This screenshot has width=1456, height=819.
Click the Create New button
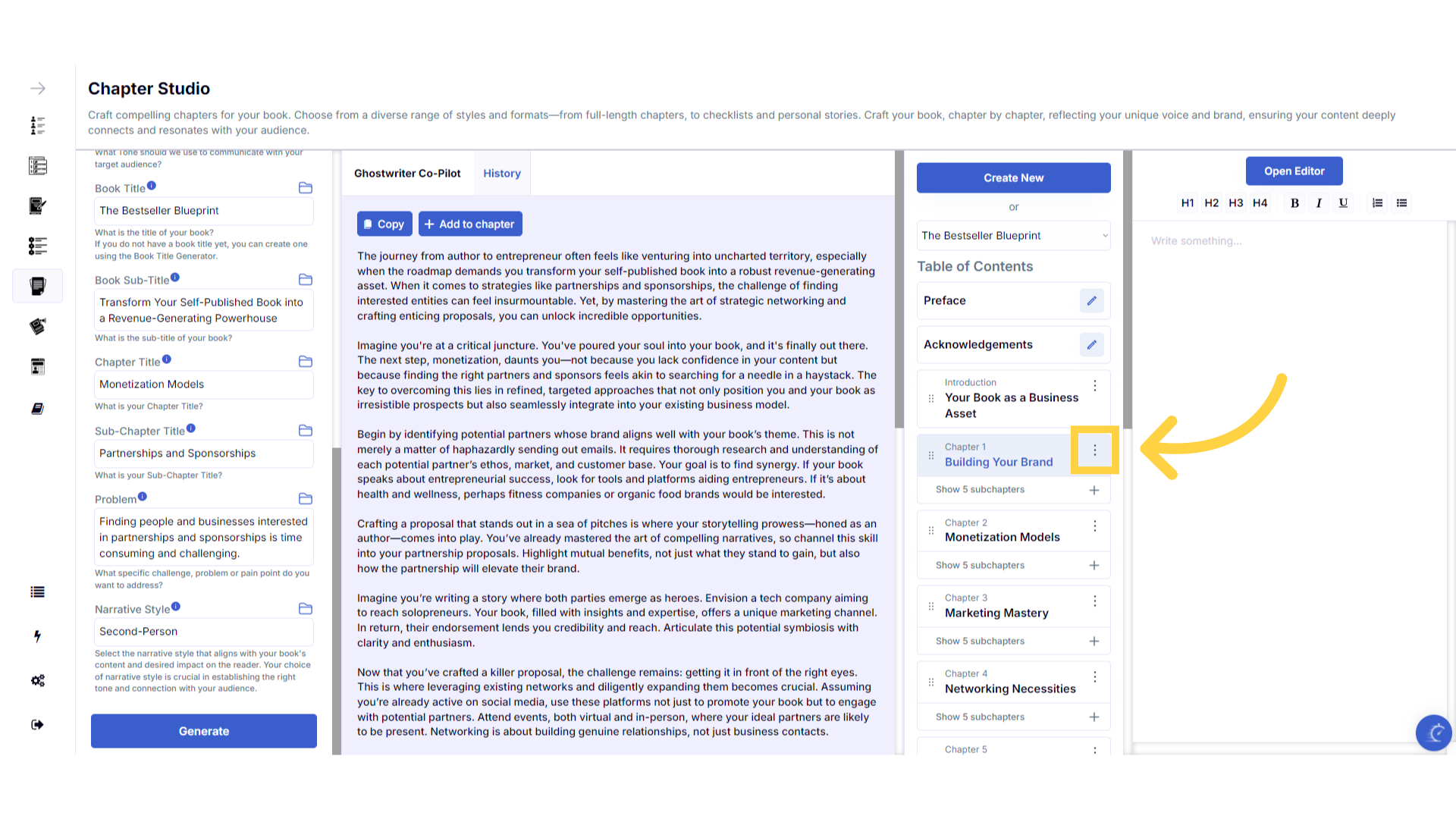[1013, 178]
